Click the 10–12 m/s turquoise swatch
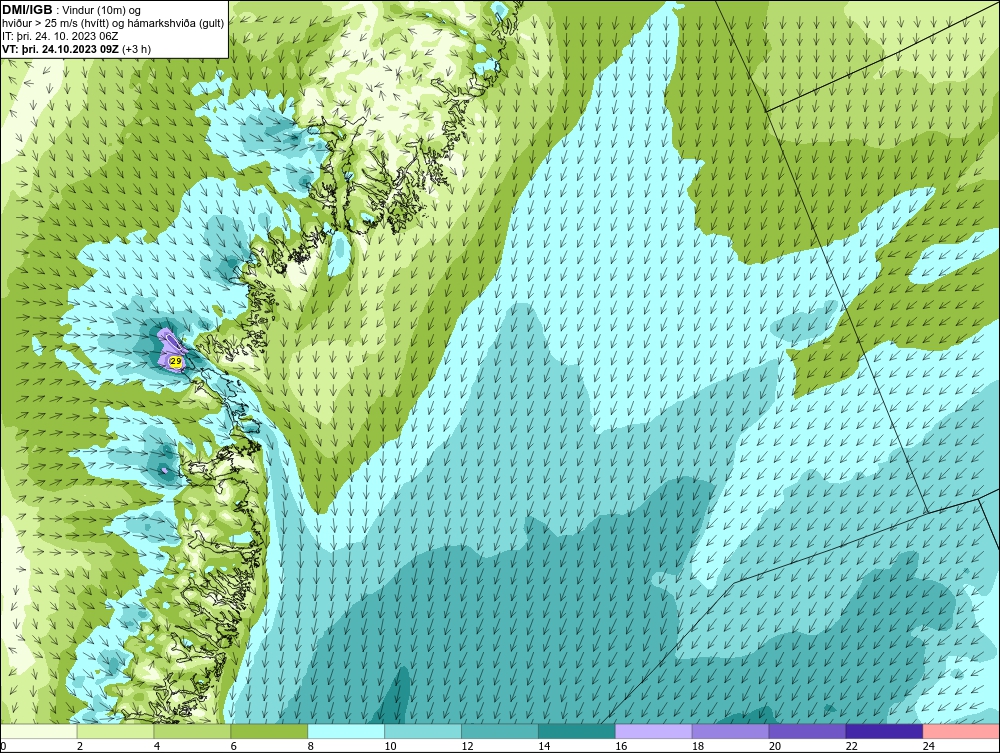The width and height of the screenshot is (1000, 753). click(423, 731)
